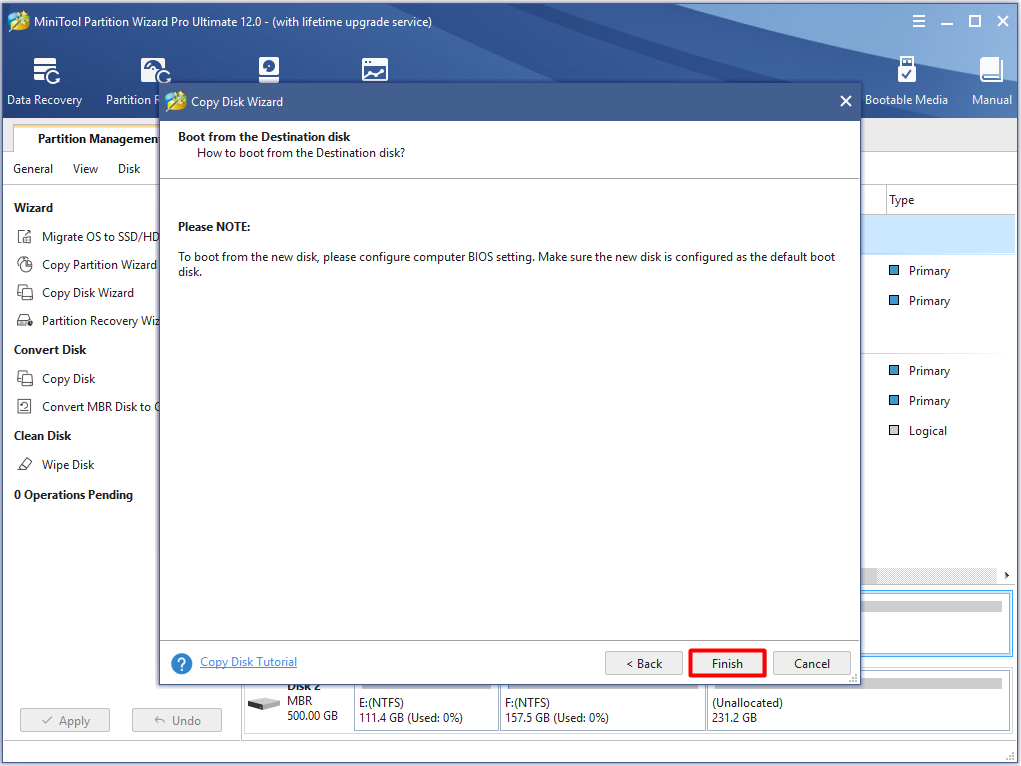This screenshot has width=1021, height=766.
Task: Click Finish to complete the wizard
Action: click(727, 663)
